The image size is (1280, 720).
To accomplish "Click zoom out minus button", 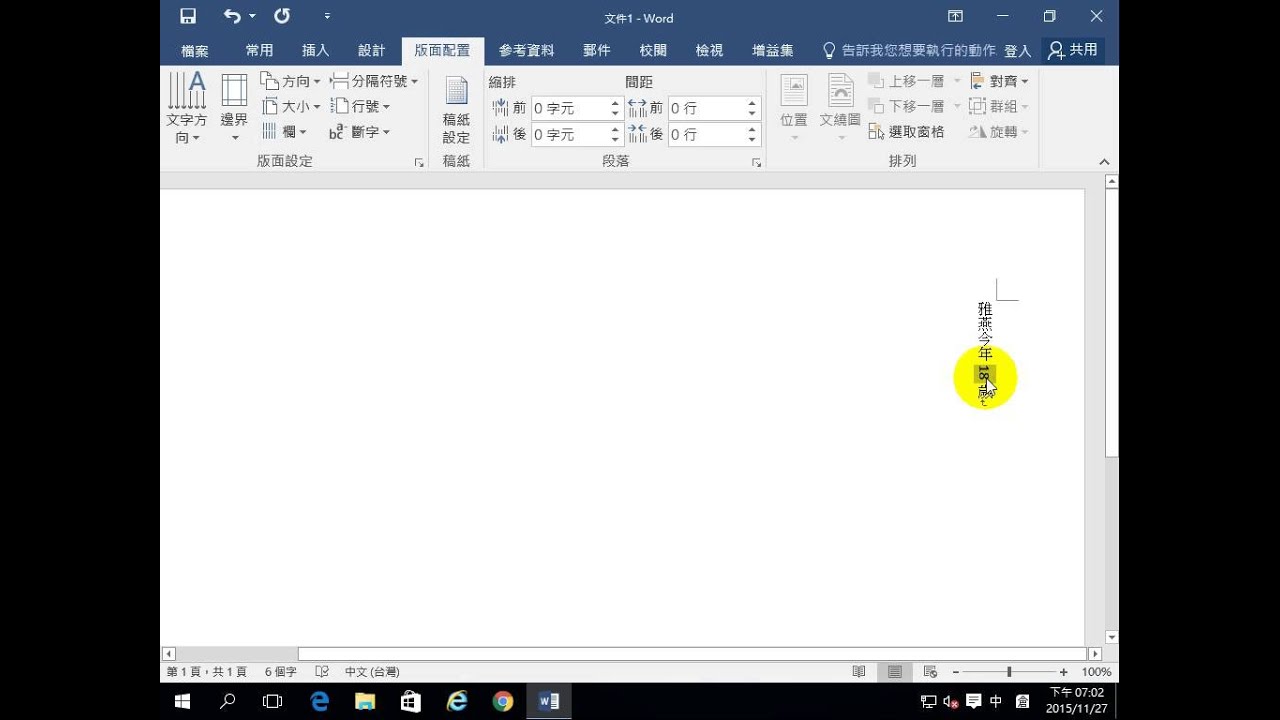I will click(955, 672).
